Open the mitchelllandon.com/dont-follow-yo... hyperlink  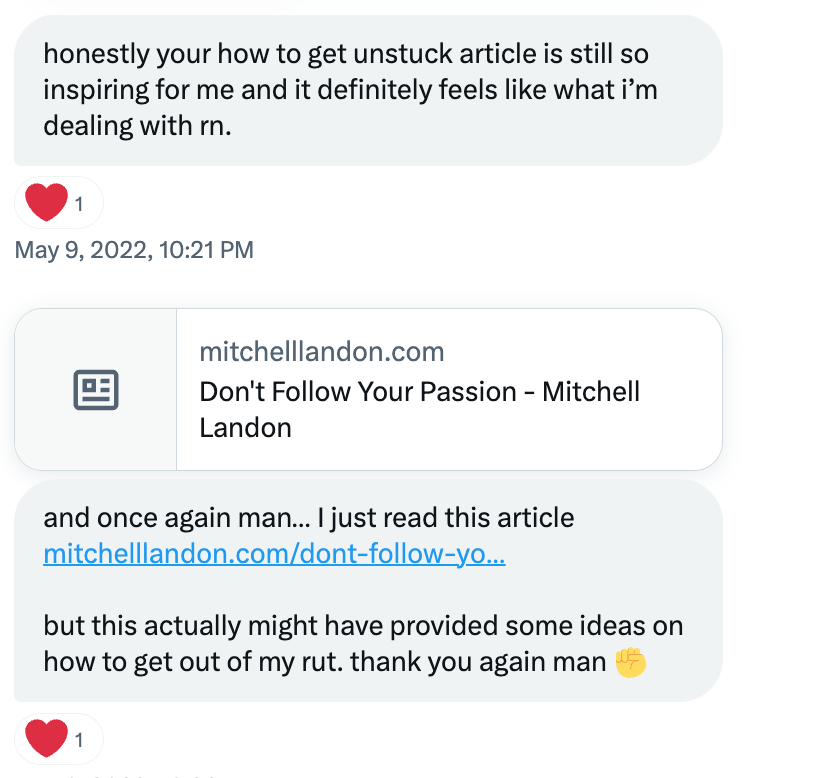pyautogui.click(x=274, y=554)
